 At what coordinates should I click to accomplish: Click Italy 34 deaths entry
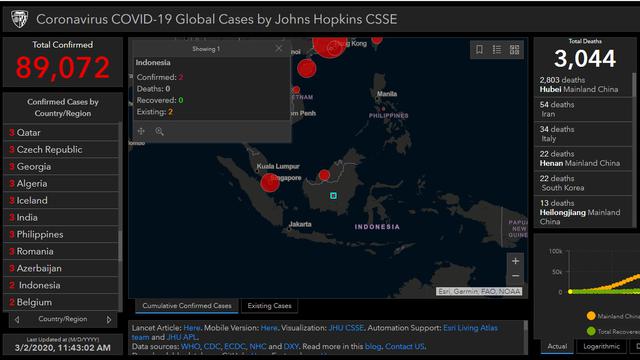click(583, 134)
